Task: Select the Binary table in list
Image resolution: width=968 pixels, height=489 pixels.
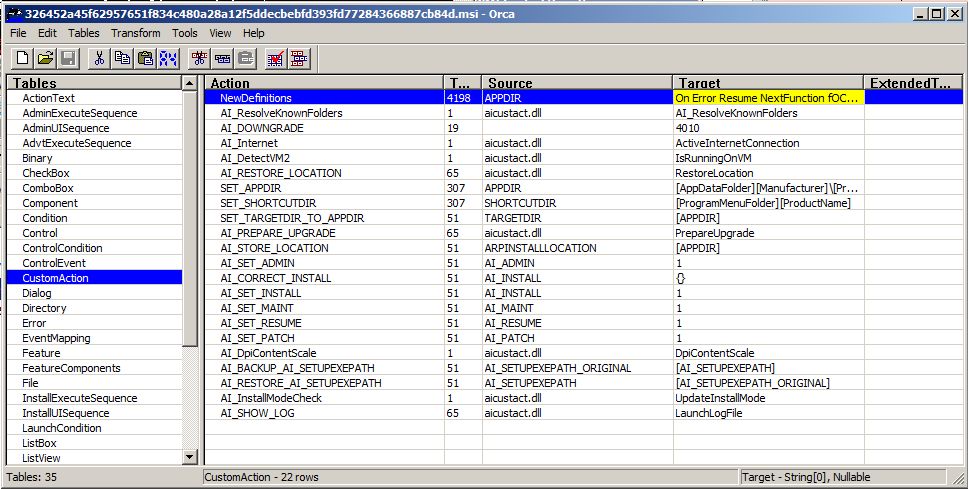Action: (37, 158)
